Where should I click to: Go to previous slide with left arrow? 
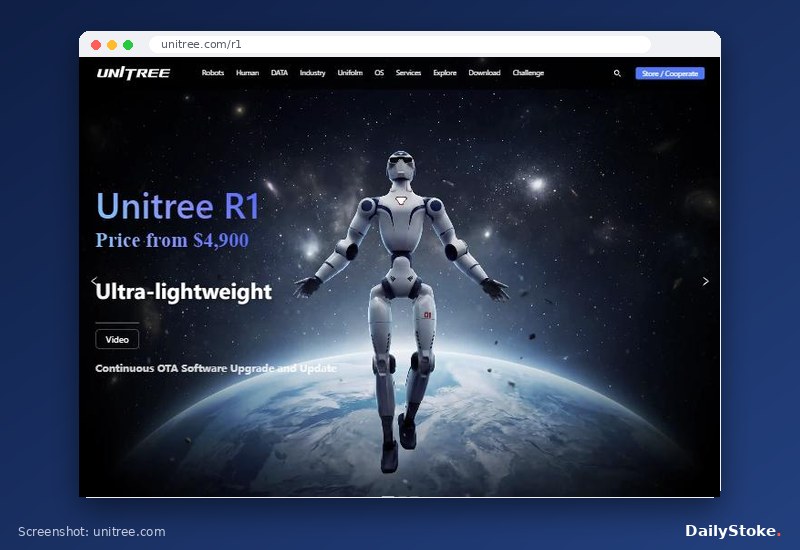(x=94, y=281)
